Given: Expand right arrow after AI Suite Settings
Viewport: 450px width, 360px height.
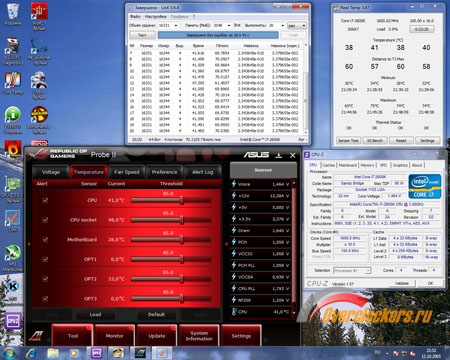Looking at the screenshot, I should point(266,340).
